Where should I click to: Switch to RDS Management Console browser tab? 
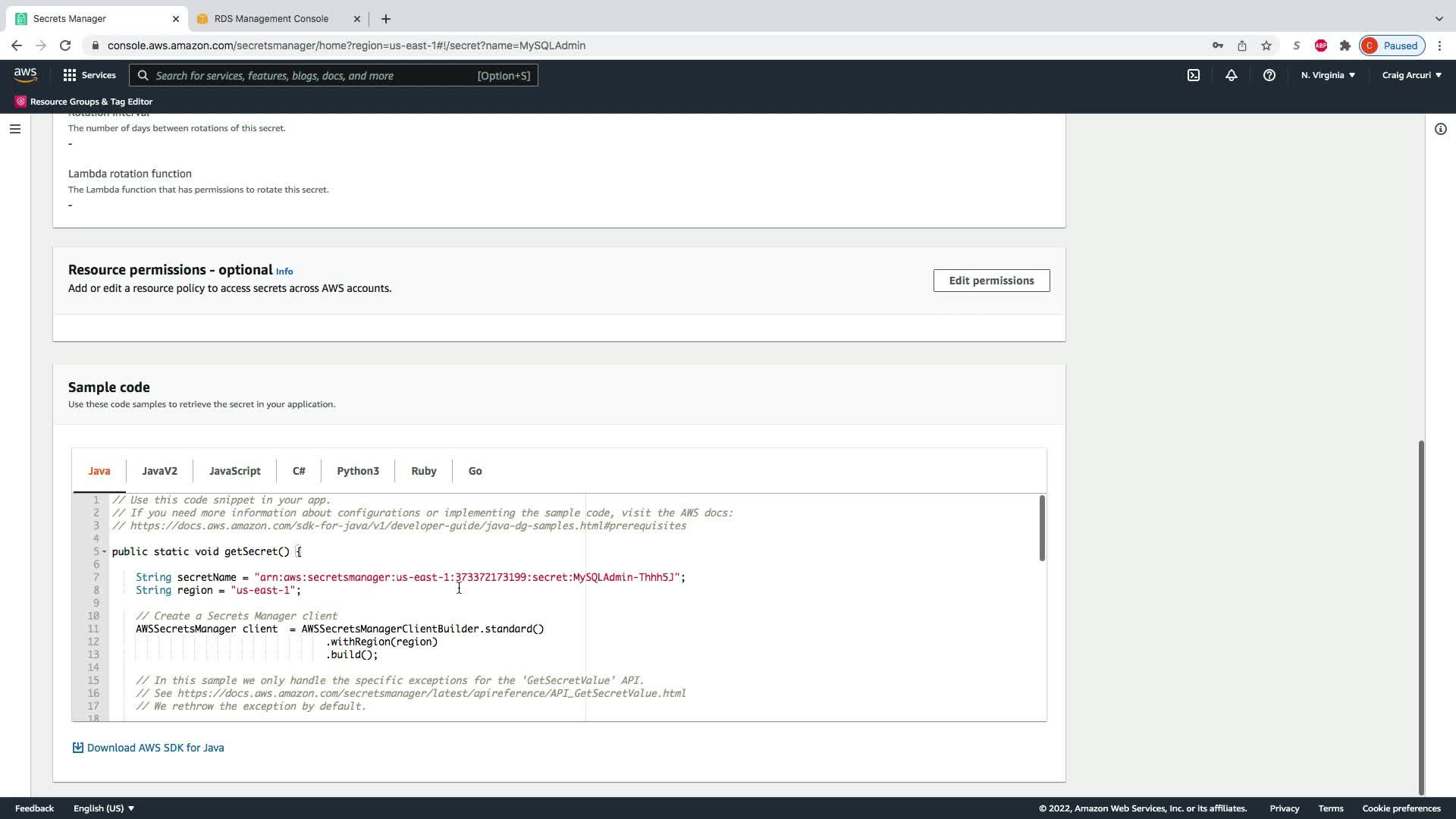(271, 18)
